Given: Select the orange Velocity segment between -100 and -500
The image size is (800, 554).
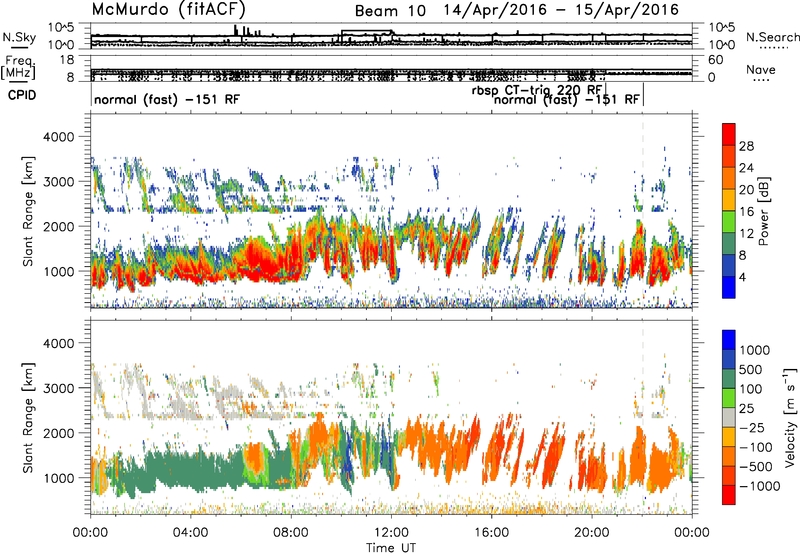Looking at the screenshot, I should pos(729,456).
